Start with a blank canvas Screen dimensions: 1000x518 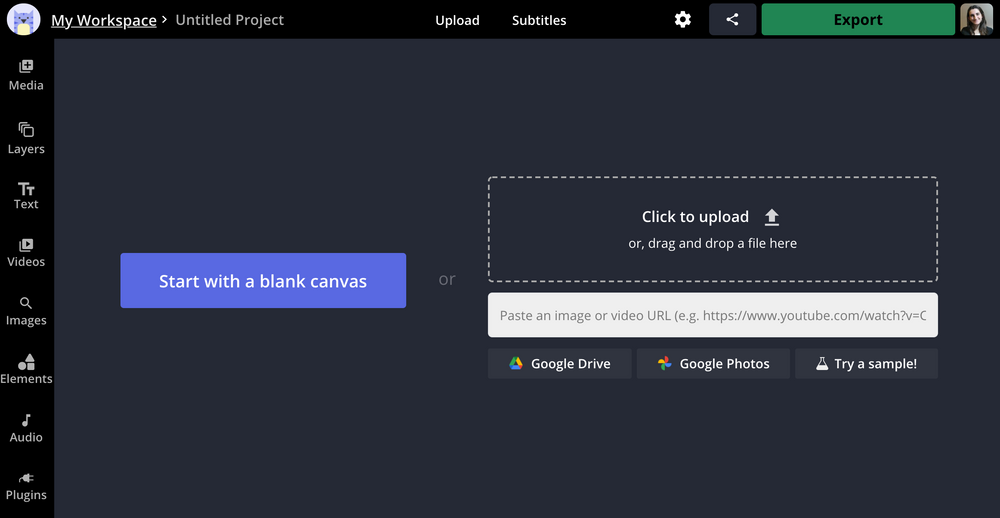click(x=263, y=281)
